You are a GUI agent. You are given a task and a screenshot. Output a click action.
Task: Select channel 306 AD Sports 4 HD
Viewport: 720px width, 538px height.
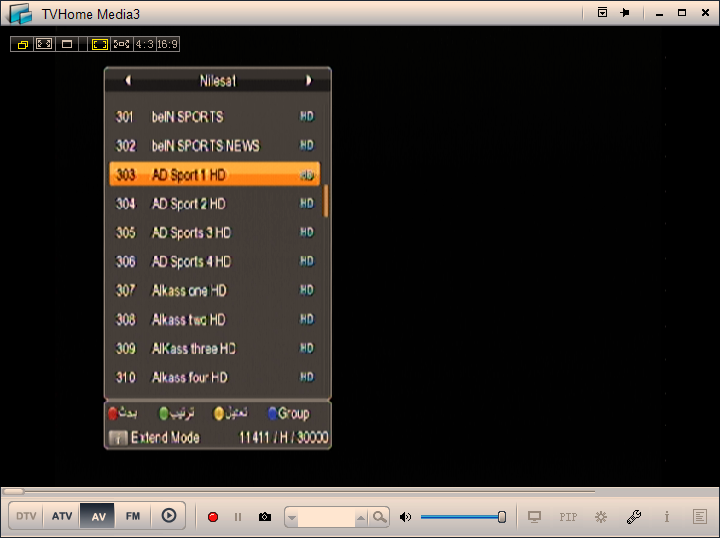pyautogui.click(x=214, y=261)
